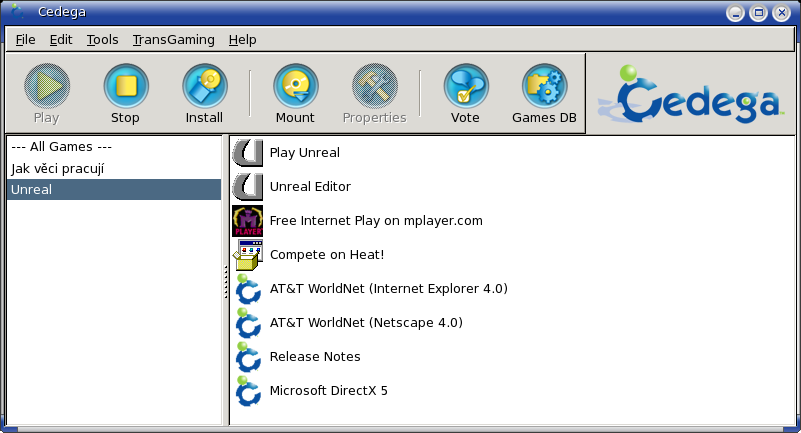Select 'Play Unreal' shortcut text

pyautogui.click(x=304, y=153)
